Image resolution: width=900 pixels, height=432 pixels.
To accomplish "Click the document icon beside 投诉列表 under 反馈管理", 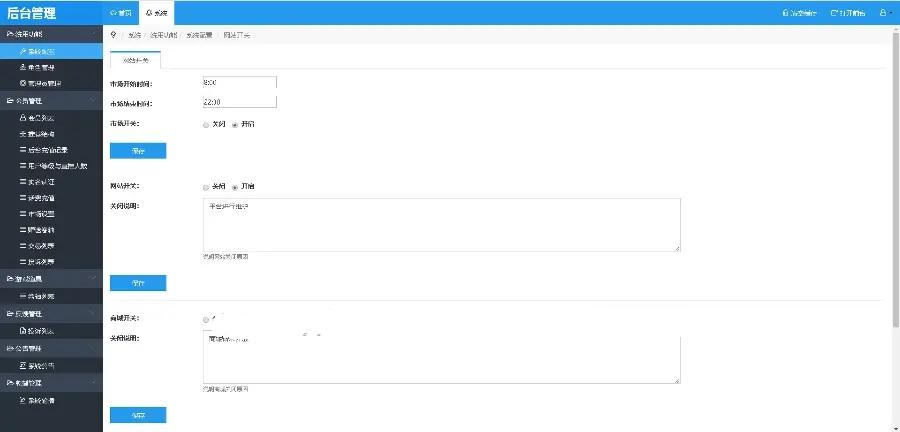I will 23,331.
